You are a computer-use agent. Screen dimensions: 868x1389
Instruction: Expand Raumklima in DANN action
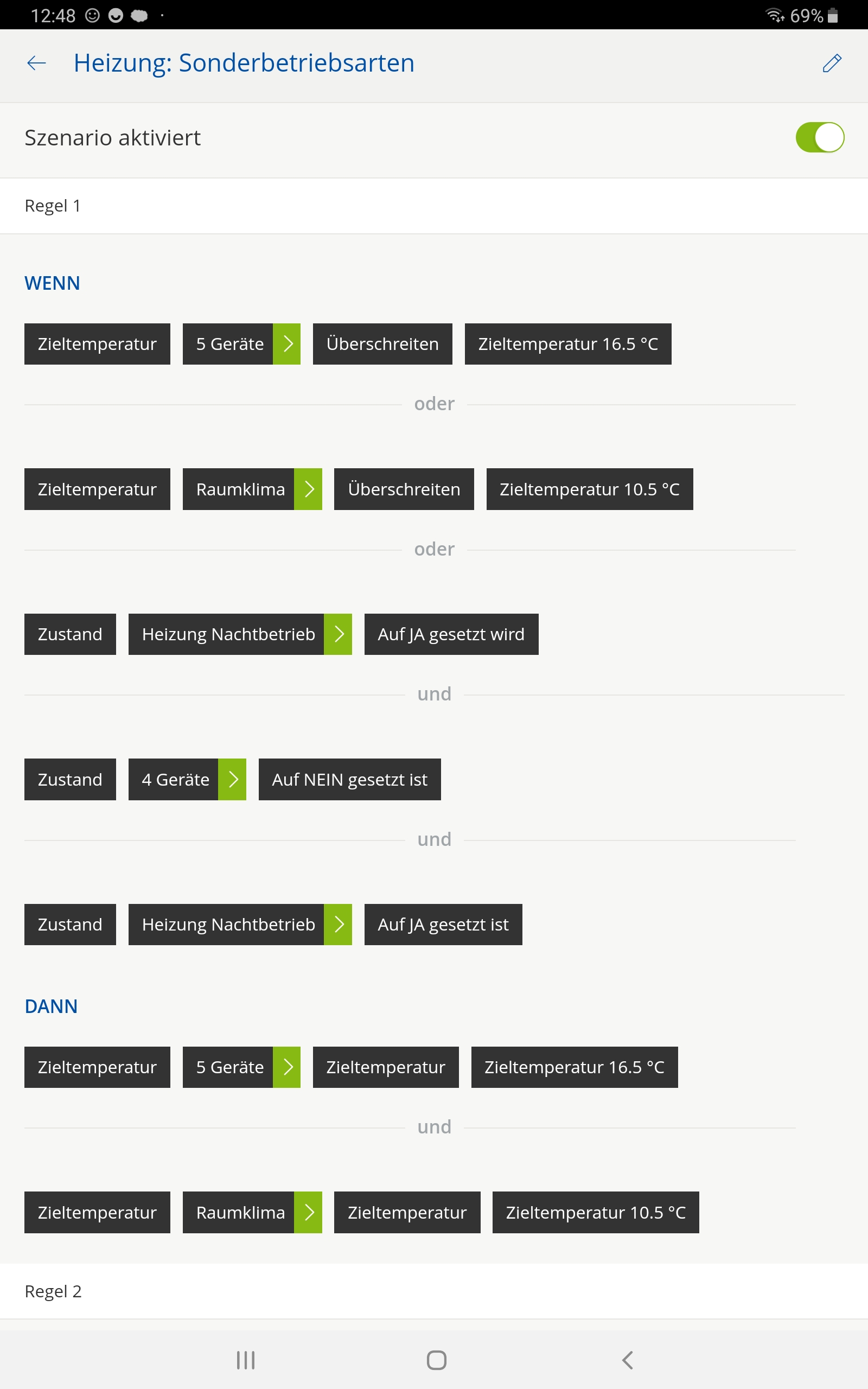tap(308, 1212)
